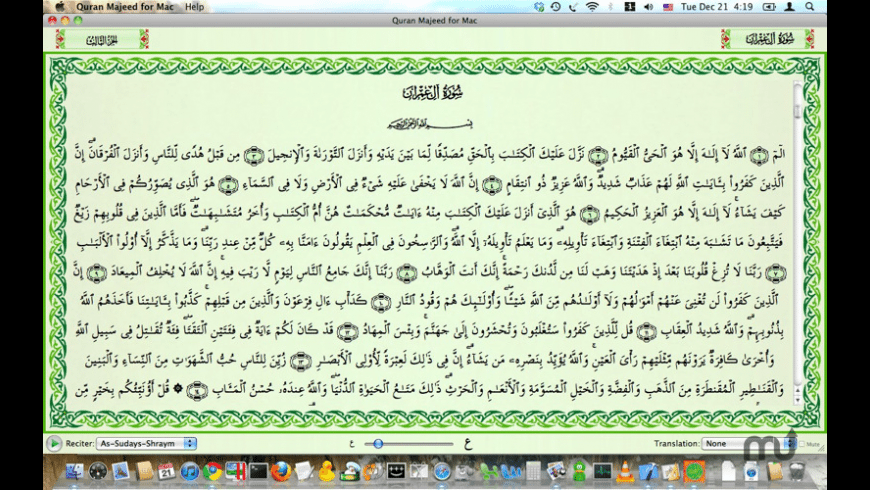Viewport: 870px width, 490px height.
Task: Click the verse 8 marker in the fifth line
Action: (407, 273)
